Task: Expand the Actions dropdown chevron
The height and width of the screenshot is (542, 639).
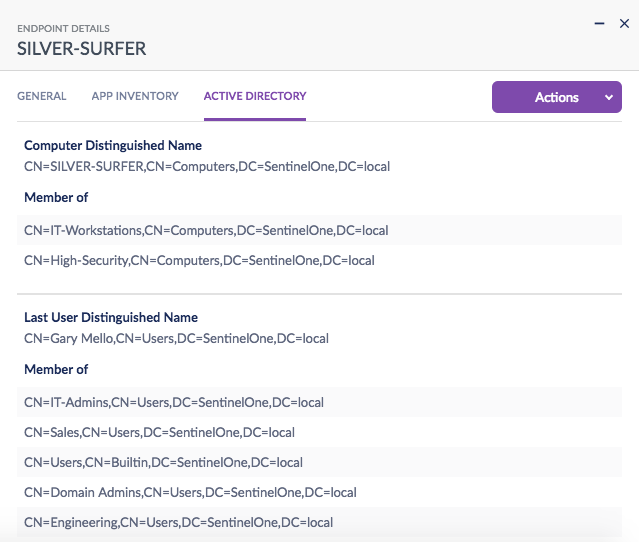Action: 608,97
